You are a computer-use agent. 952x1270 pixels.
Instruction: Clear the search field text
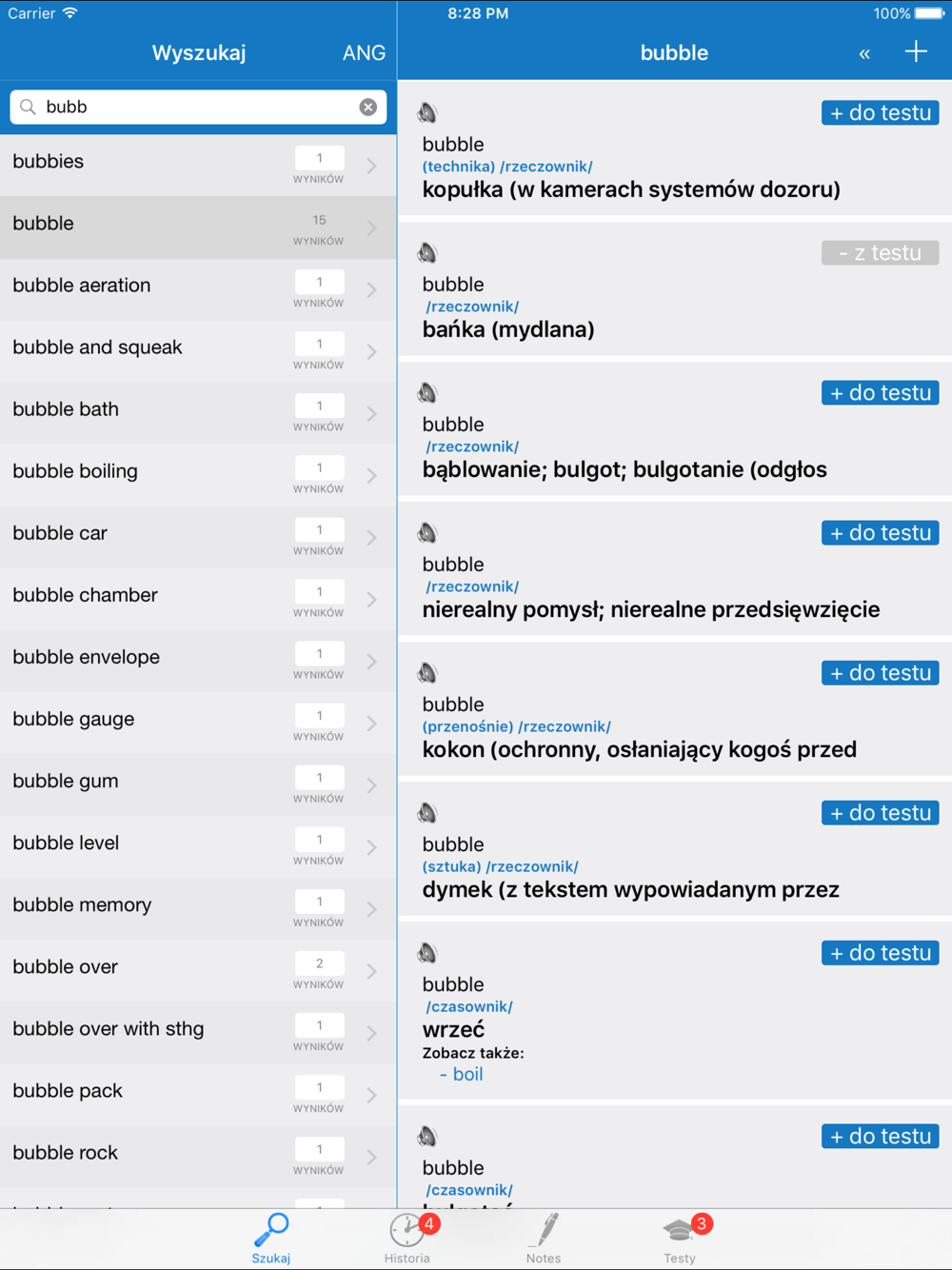pyautogui.click(x=368, y=108)
